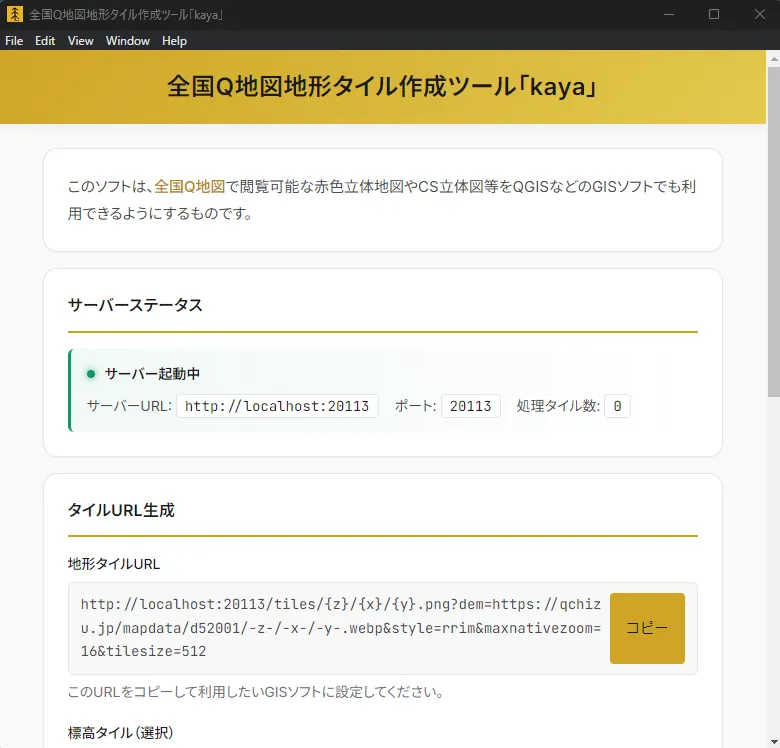Viewport: 780px width, 748px height.
Task: Follow the 全国Q地図 link
Action: point(190,187)
